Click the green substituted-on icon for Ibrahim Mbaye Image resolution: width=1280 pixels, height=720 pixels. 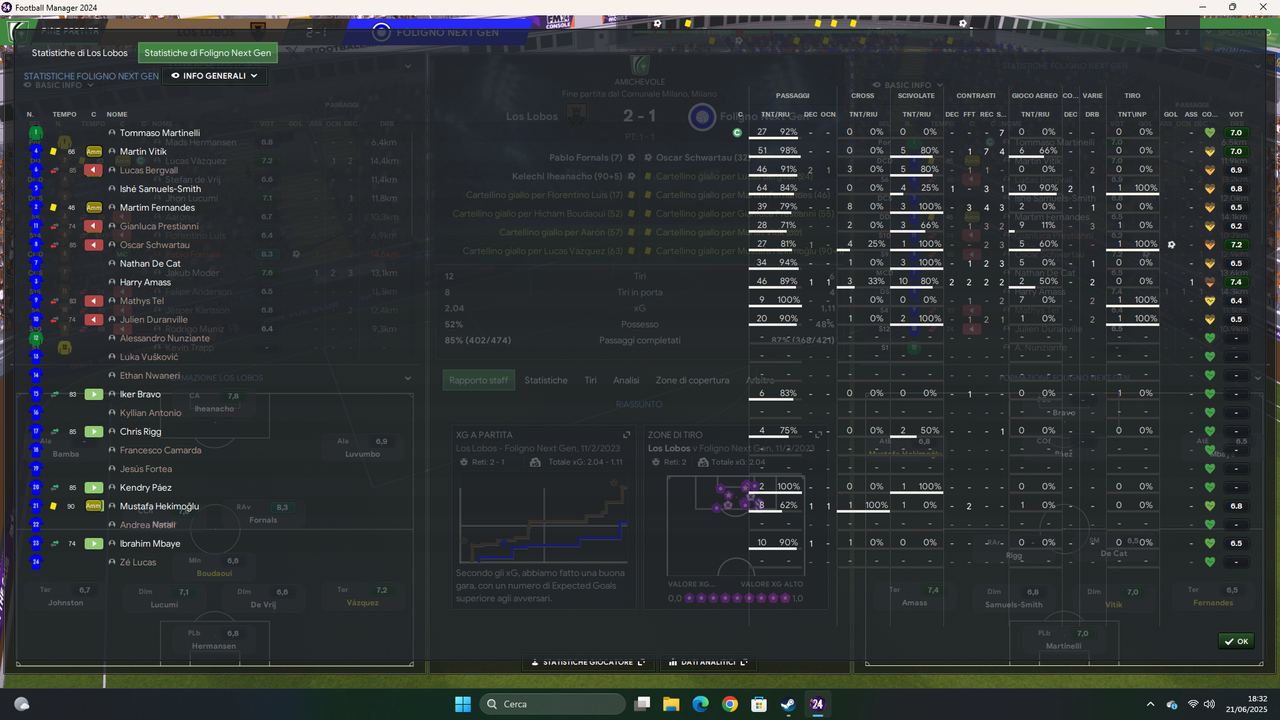pyautogui.click(x=94, y=544)
